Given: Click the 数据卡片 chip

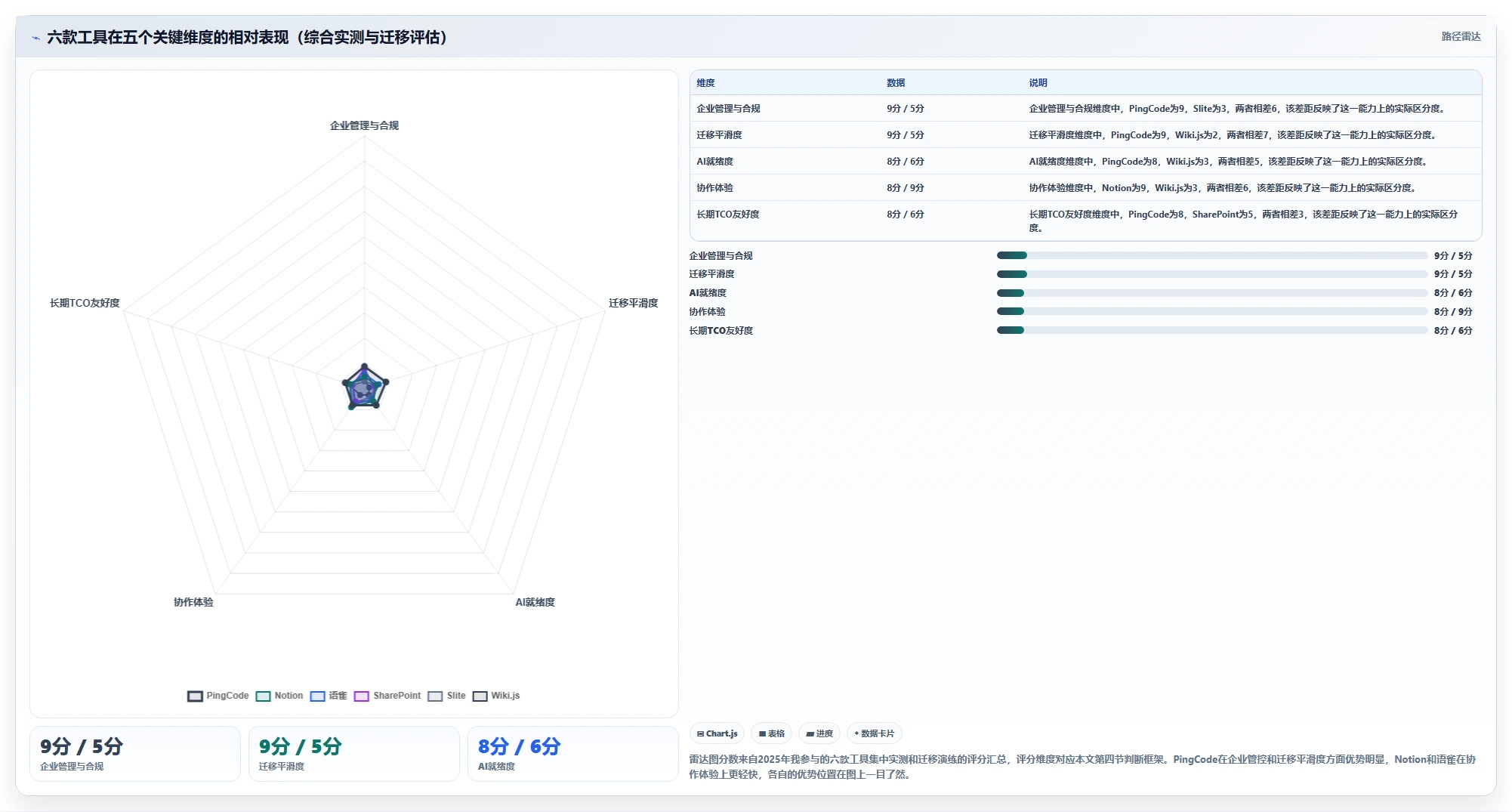Looking at the screenshot, I should 875,733.
